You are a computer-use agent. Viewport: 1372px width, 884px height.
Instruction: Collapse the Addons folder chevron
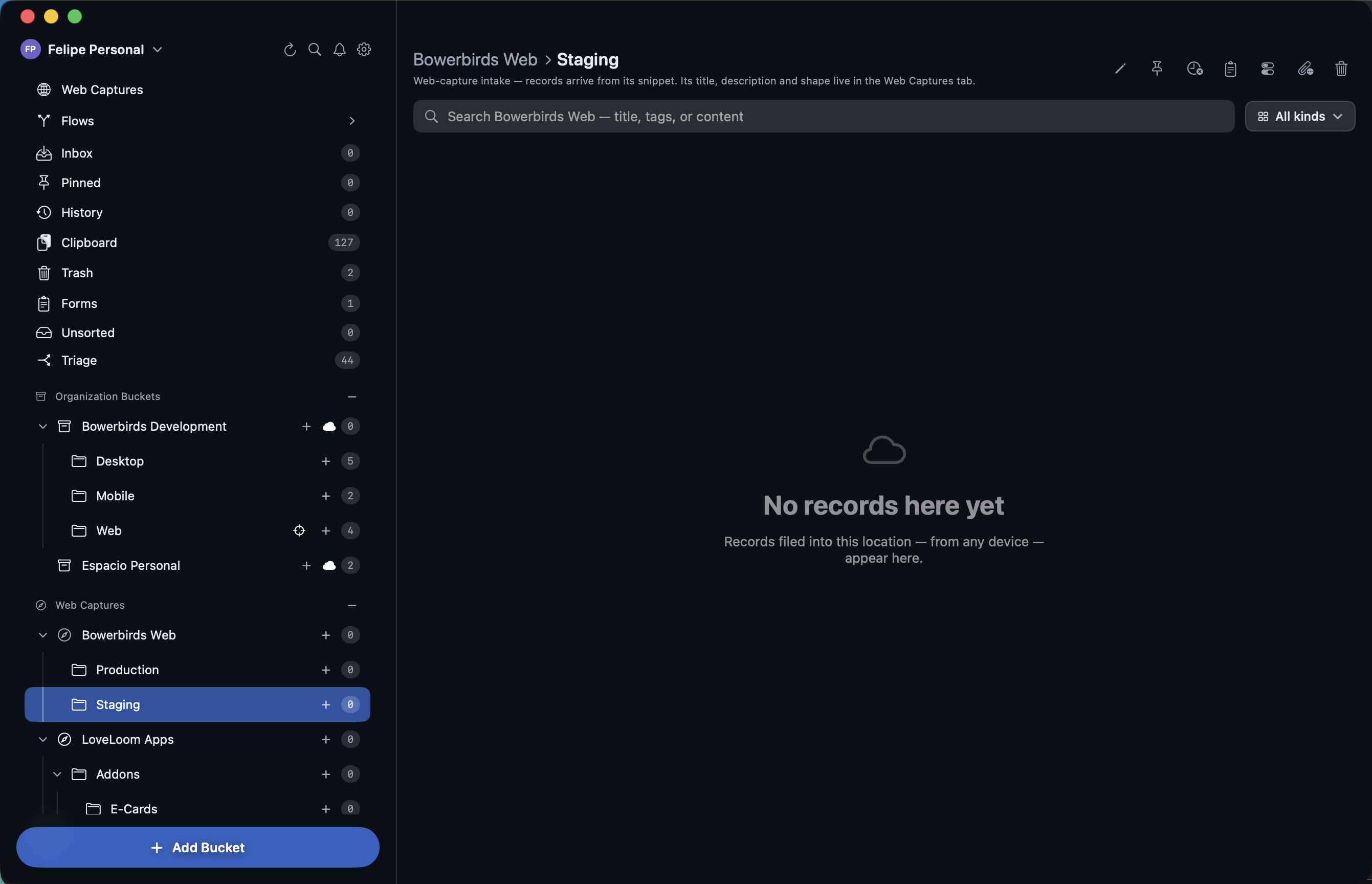[x=57, y=775]
